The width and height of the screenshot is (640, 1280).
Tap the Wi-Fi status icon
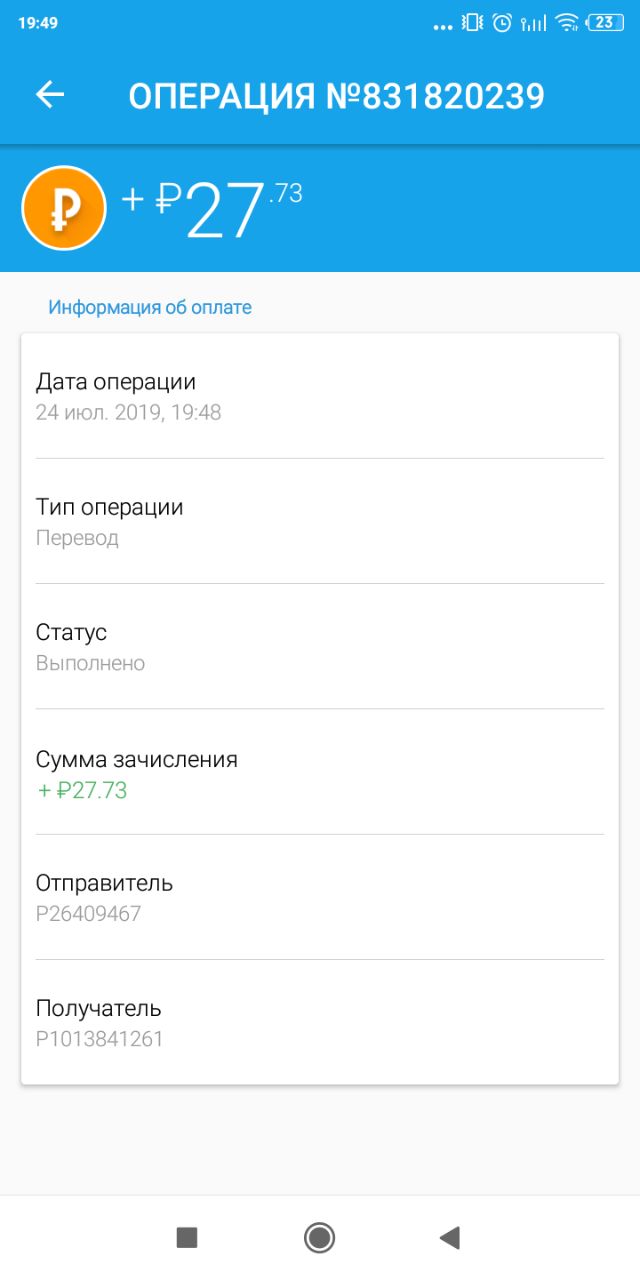coord(567,22)
